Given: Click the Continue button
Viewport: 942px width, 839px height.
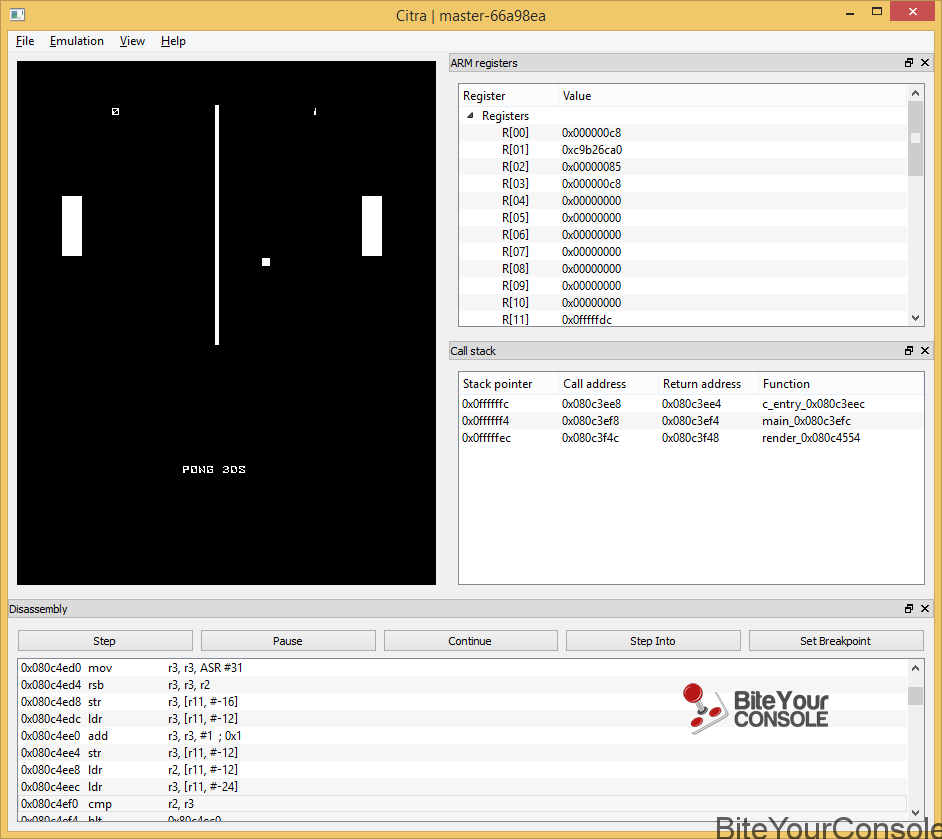Looking at the screenshot, I should (470, 641).
